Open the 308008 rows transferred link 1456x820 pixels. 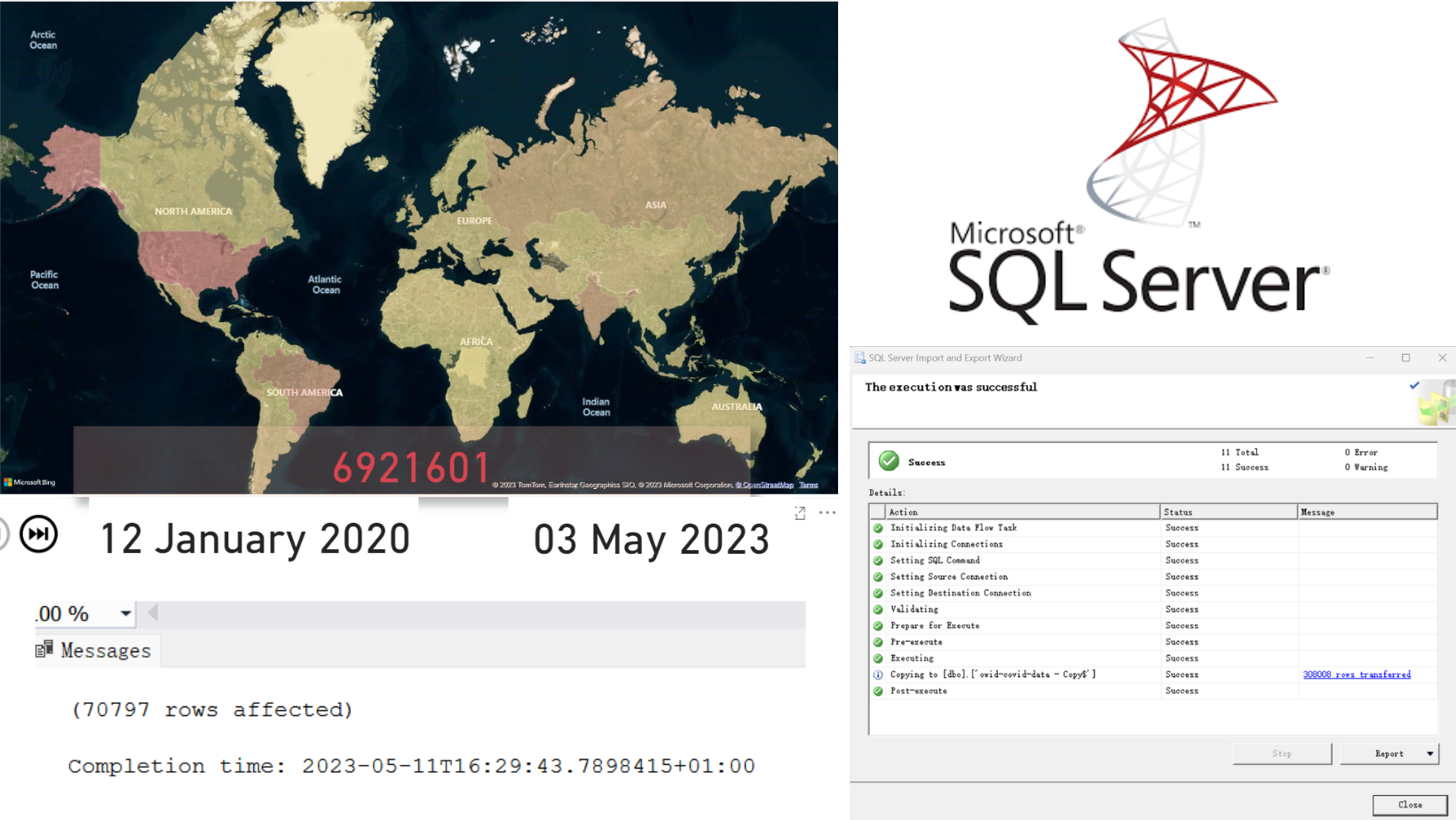click(x=1356, y=674)
